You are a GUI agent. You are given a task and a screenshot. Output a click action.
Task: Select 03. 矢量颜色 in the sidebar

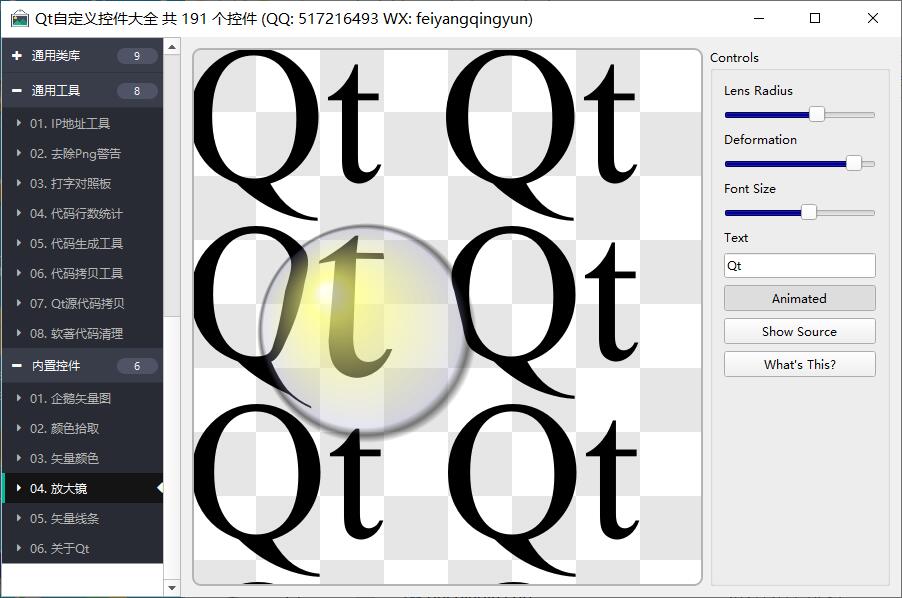(64, 459)
